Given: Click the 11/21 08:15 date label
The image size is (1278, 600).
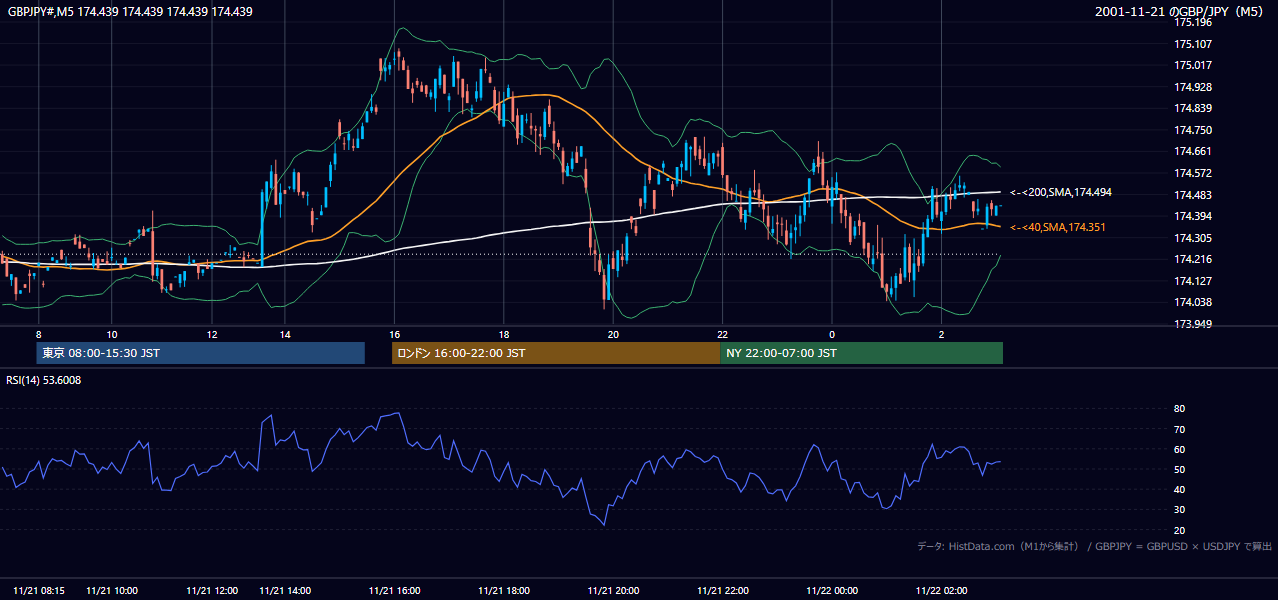Looking at the screenshot, I should click(x=40, y=591).
